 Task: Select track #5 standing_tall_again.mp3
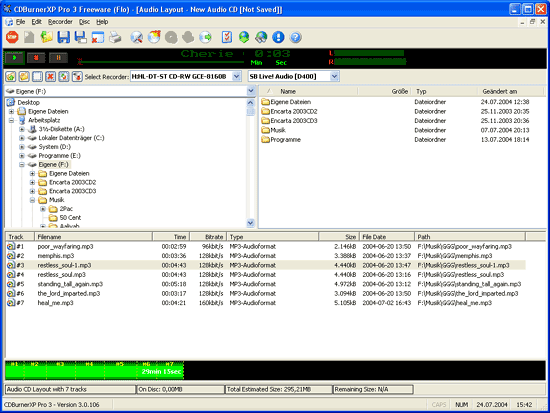265,284
